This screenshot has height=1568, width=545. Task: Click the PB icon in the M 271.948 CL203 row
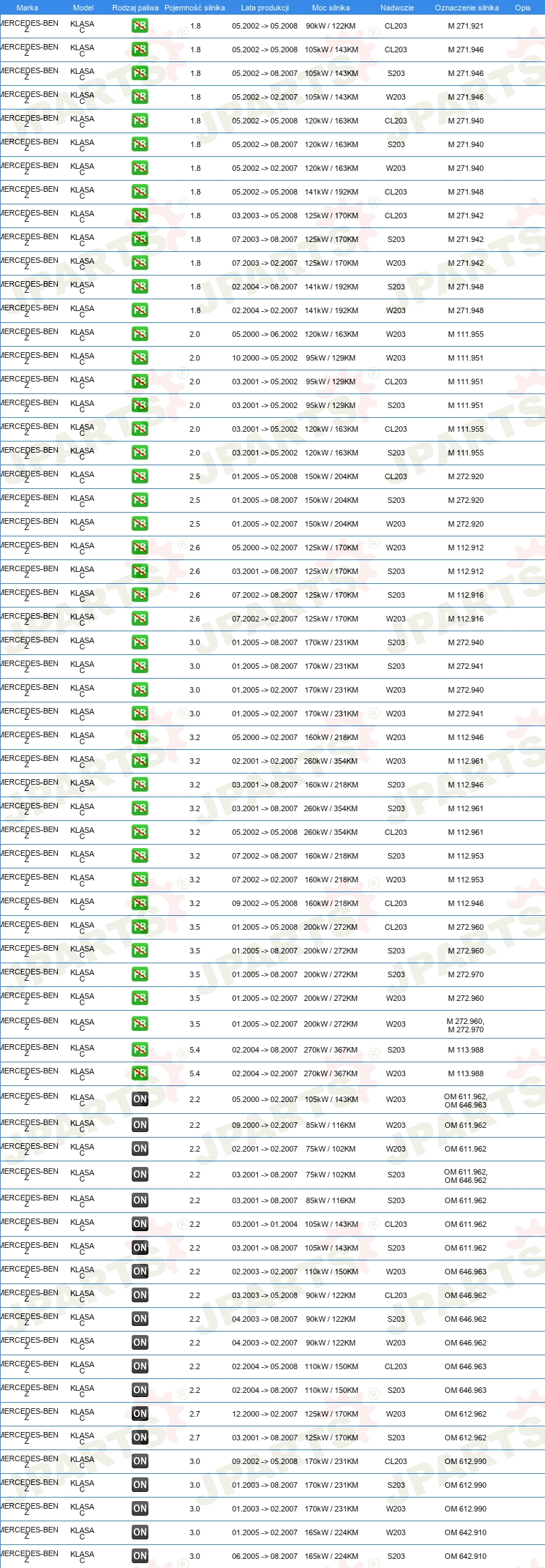tap(140, 192)
